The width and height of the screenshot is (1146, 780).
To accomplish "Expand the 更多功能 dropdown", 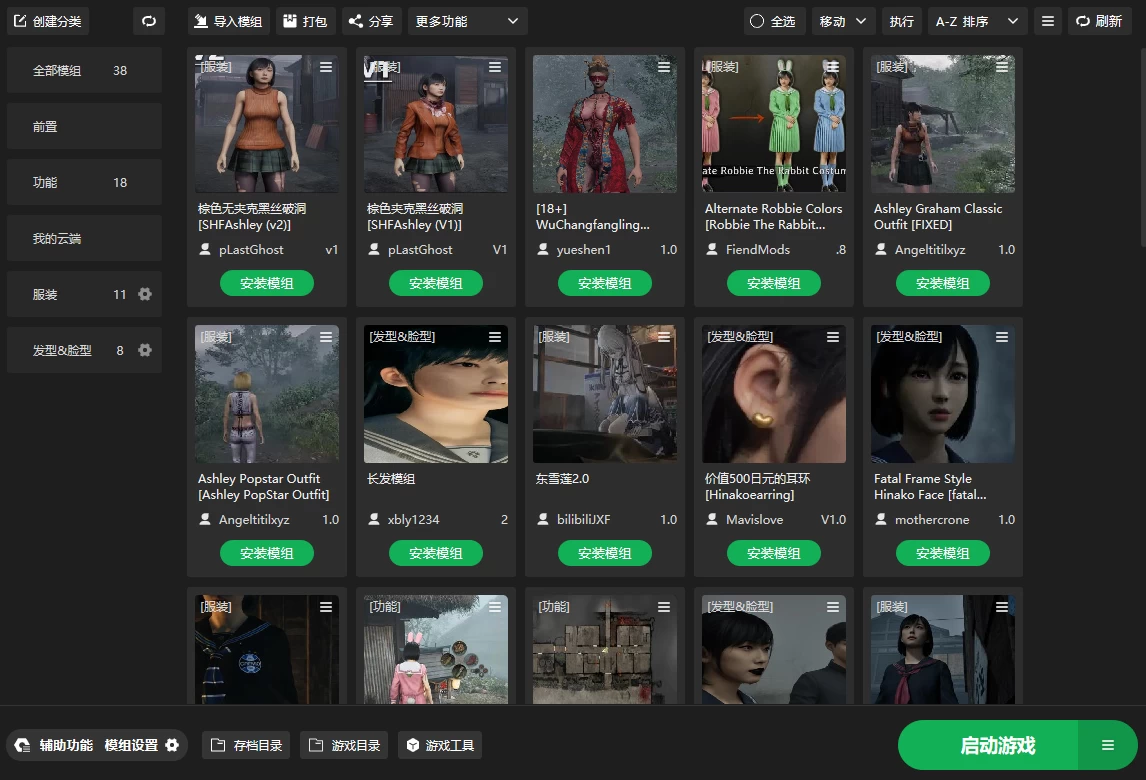I will 467,21.
